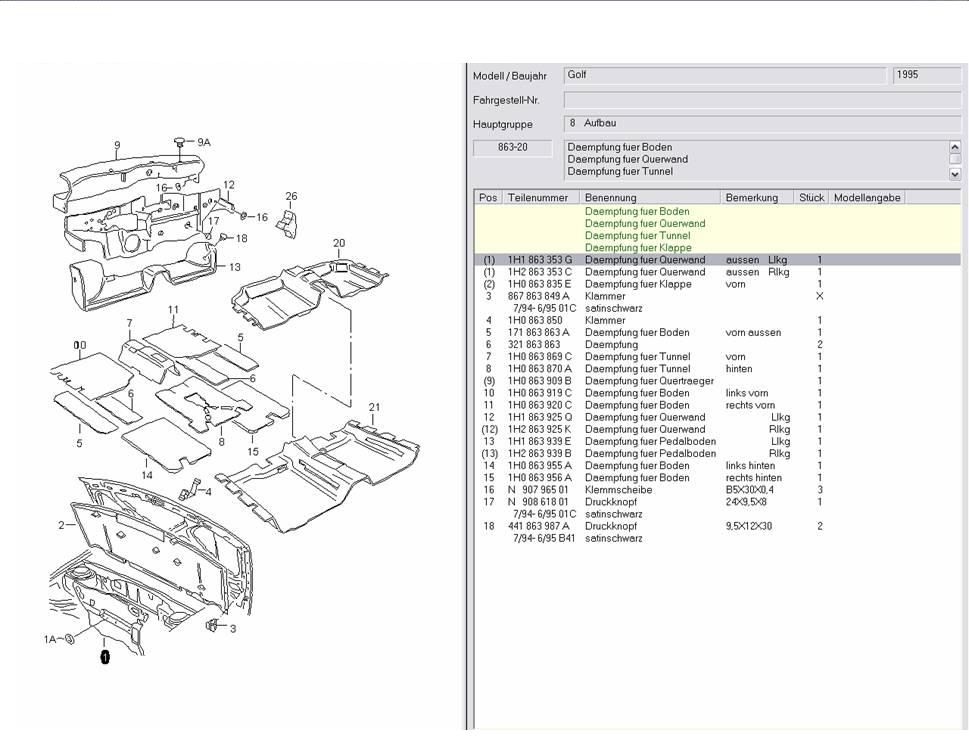This screenshot has height=755, width=969.
Task: Click floor insulation callout 20 in the diagram
Action: [x=339, y=243]
